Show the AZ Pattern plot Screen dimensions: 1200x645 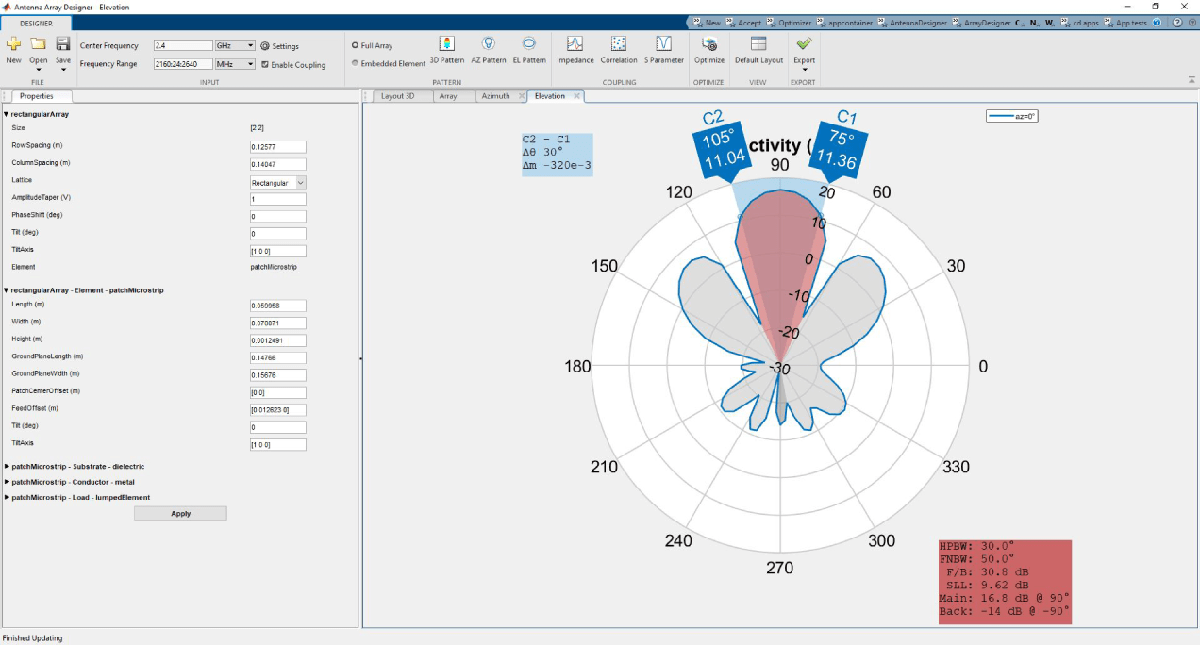[488, 44]
